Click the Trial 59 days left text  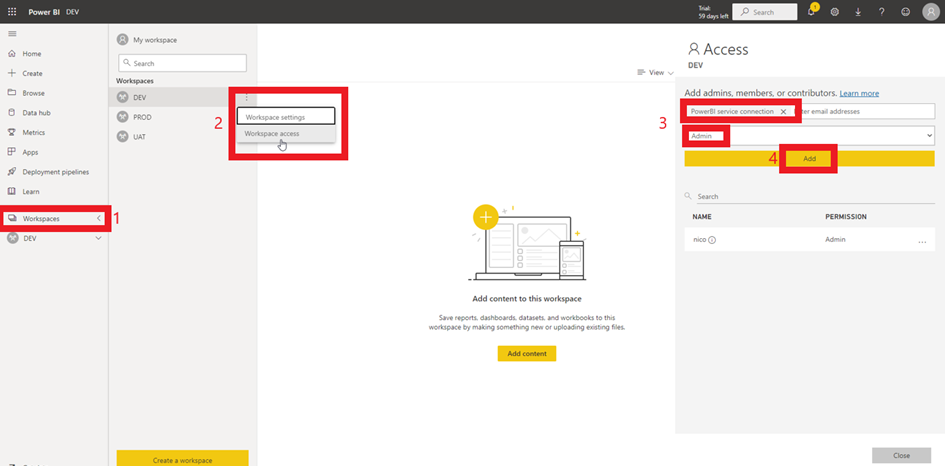point(714,12)
